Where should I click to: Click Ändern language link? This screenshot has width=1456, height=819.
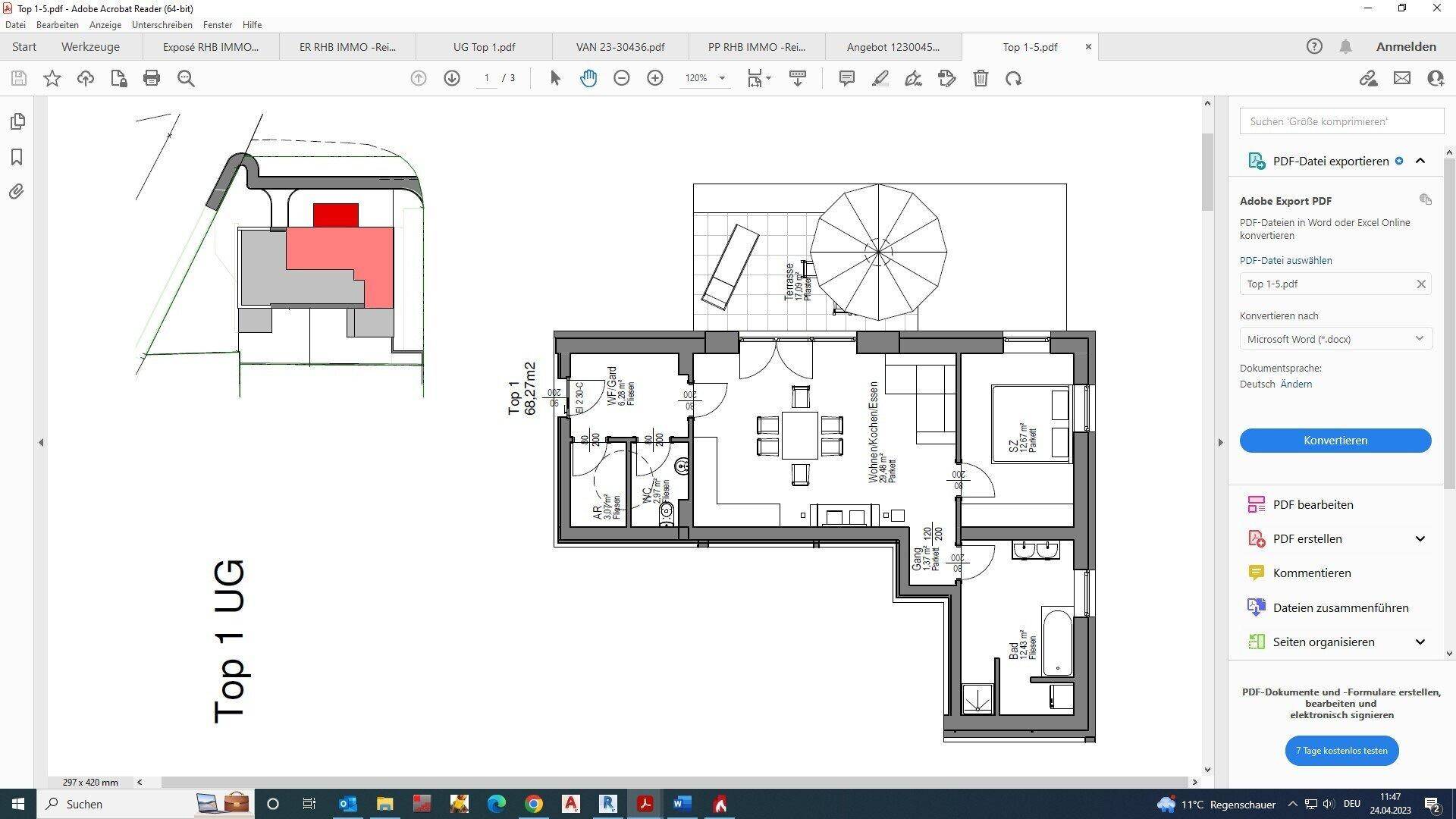tap(1296, 384)
